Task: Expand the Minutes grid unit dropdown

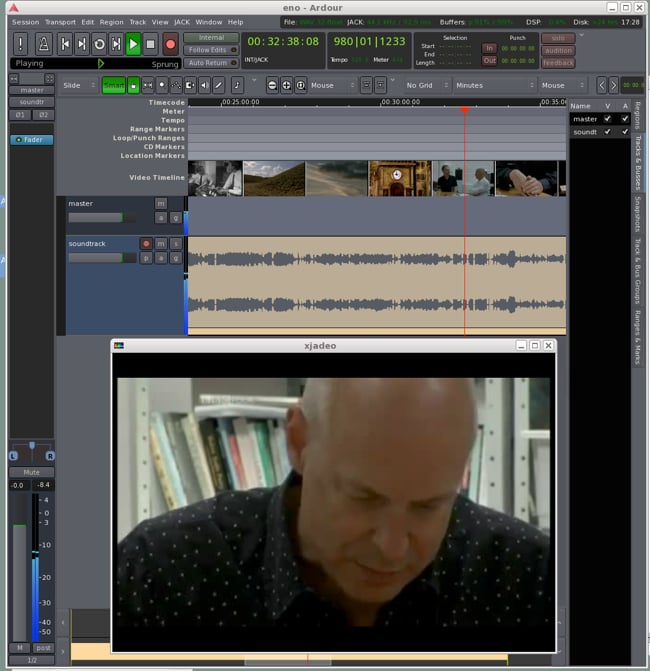Action: point(492,85)
